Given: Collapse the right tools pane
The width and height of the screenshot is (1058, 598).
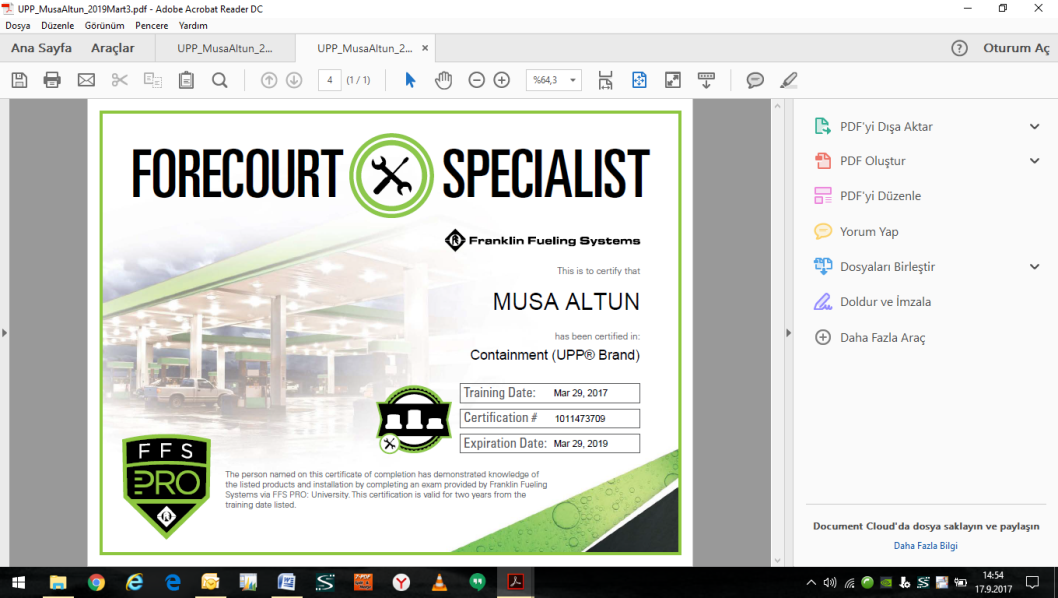Looking at the screenshot, I should [x=789, y=333].
